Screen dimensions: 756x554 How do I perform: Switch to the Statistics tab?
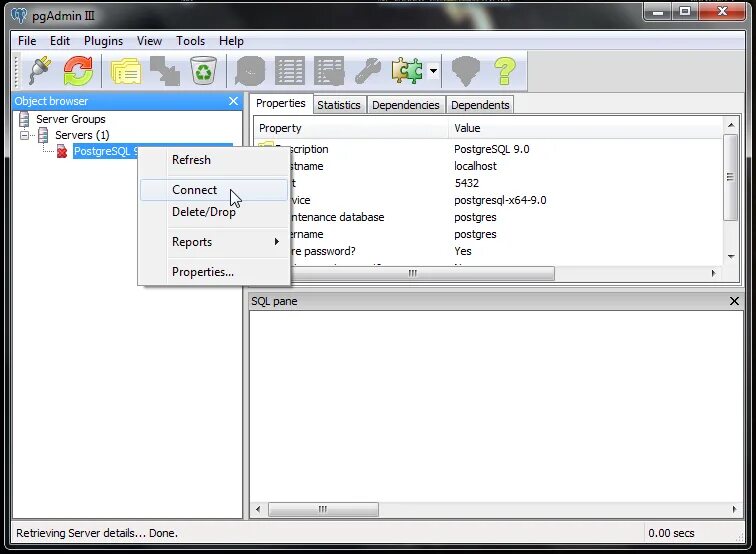click(339, 105)
